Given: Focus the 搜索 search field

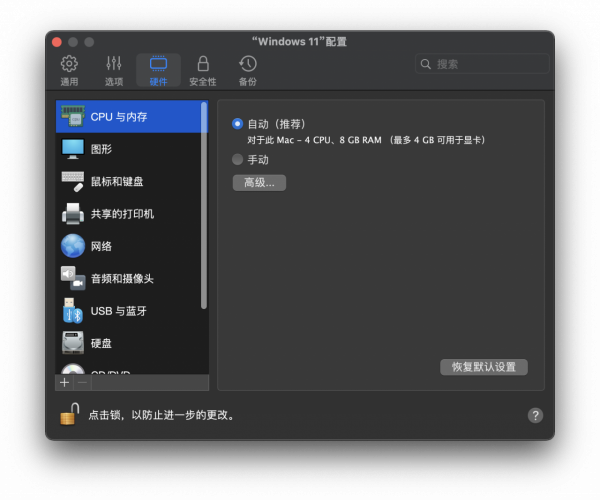Looking at the screenshot, I should pos(482,64).
